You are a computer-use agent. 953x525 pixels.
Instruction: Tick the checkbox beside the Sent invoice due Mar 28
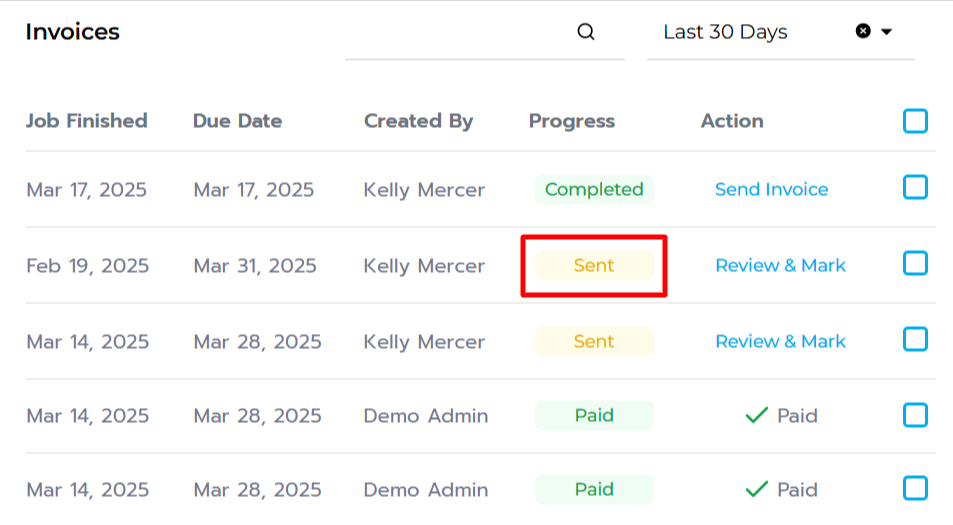pos(915,339)
